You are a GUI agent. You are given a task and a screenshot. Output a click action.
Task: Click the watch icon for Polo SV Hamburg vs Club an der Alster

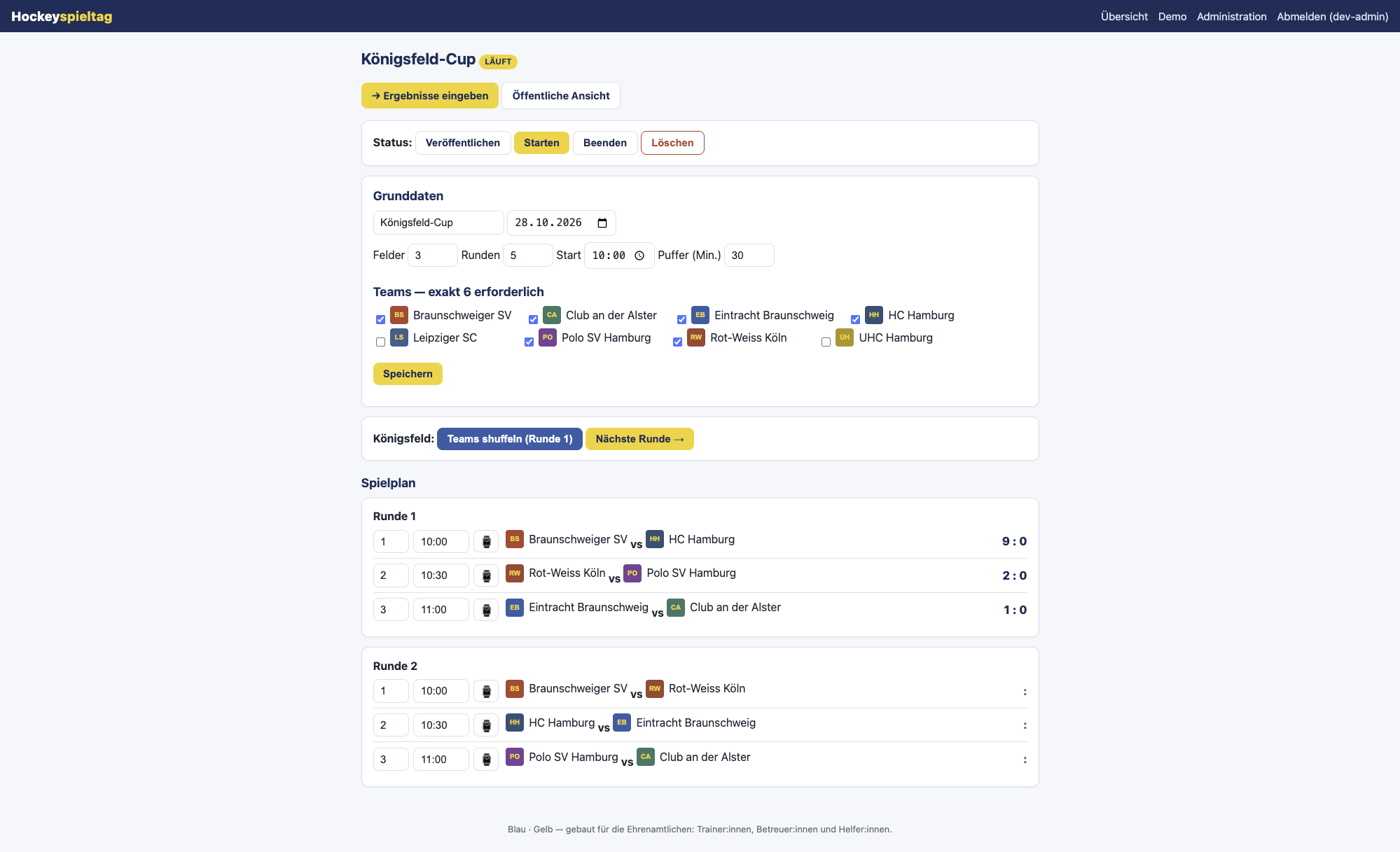486,759
